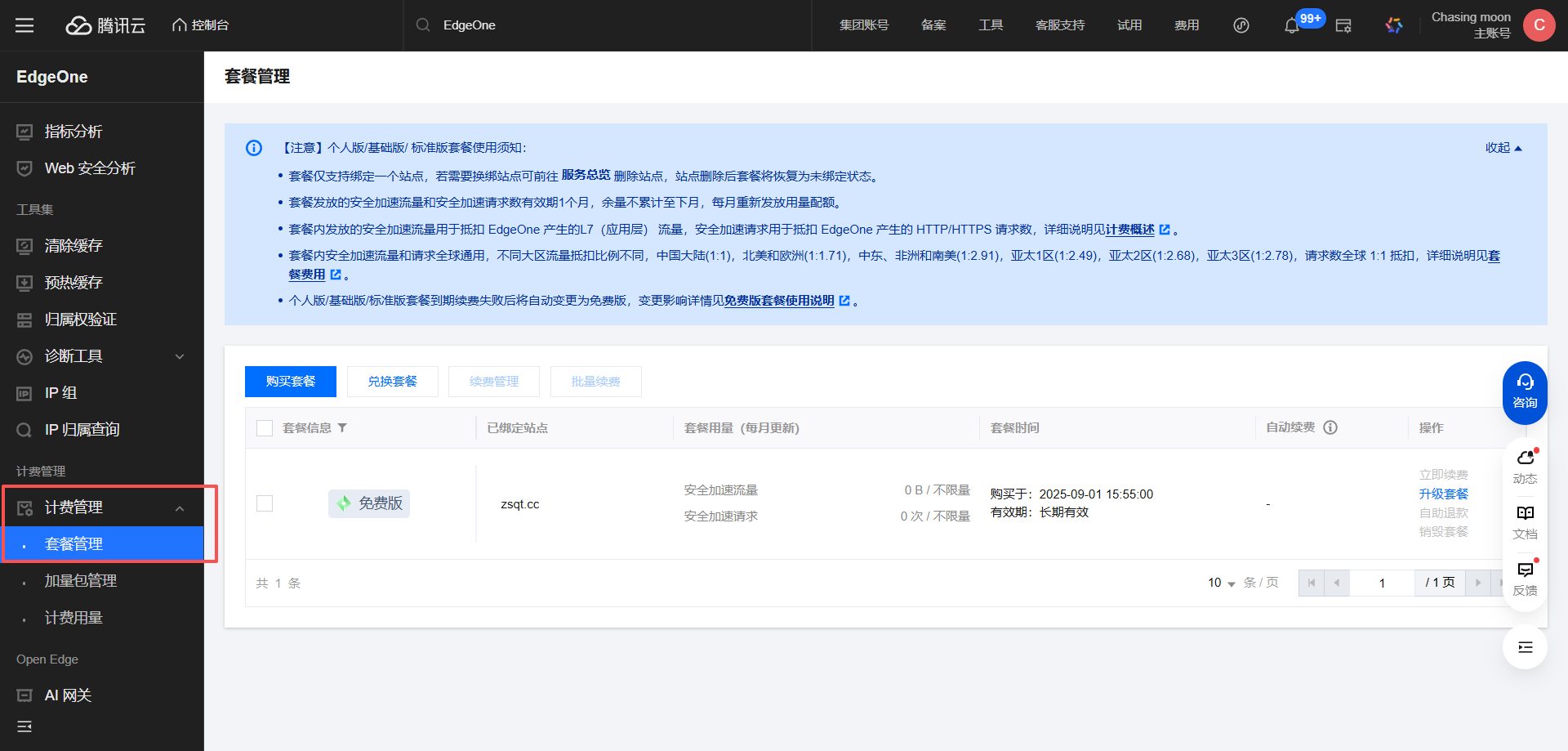Click the Tencent Cloud logo

105,25
